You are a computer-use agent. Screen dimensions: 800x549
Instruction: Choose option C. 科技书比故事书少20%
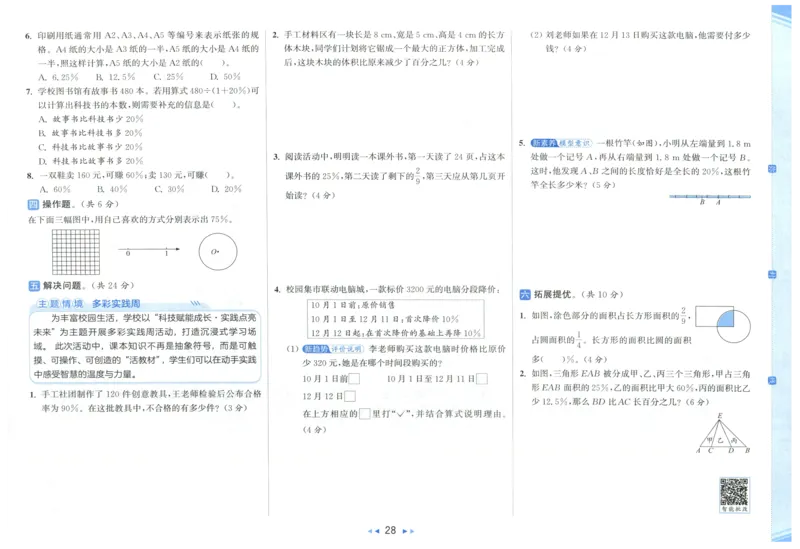[x=91, y=147]
